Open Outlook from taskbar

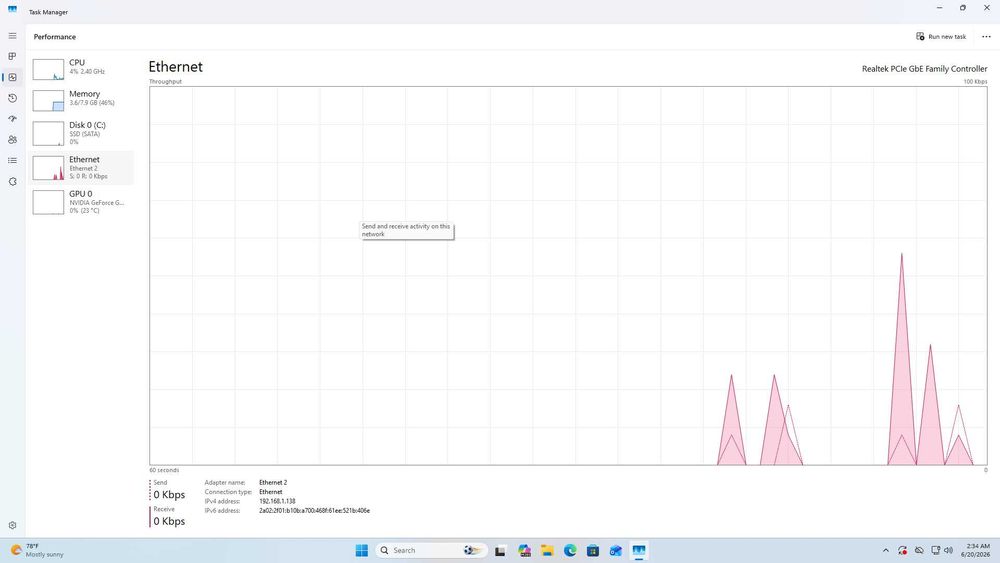tap(615, 550)
